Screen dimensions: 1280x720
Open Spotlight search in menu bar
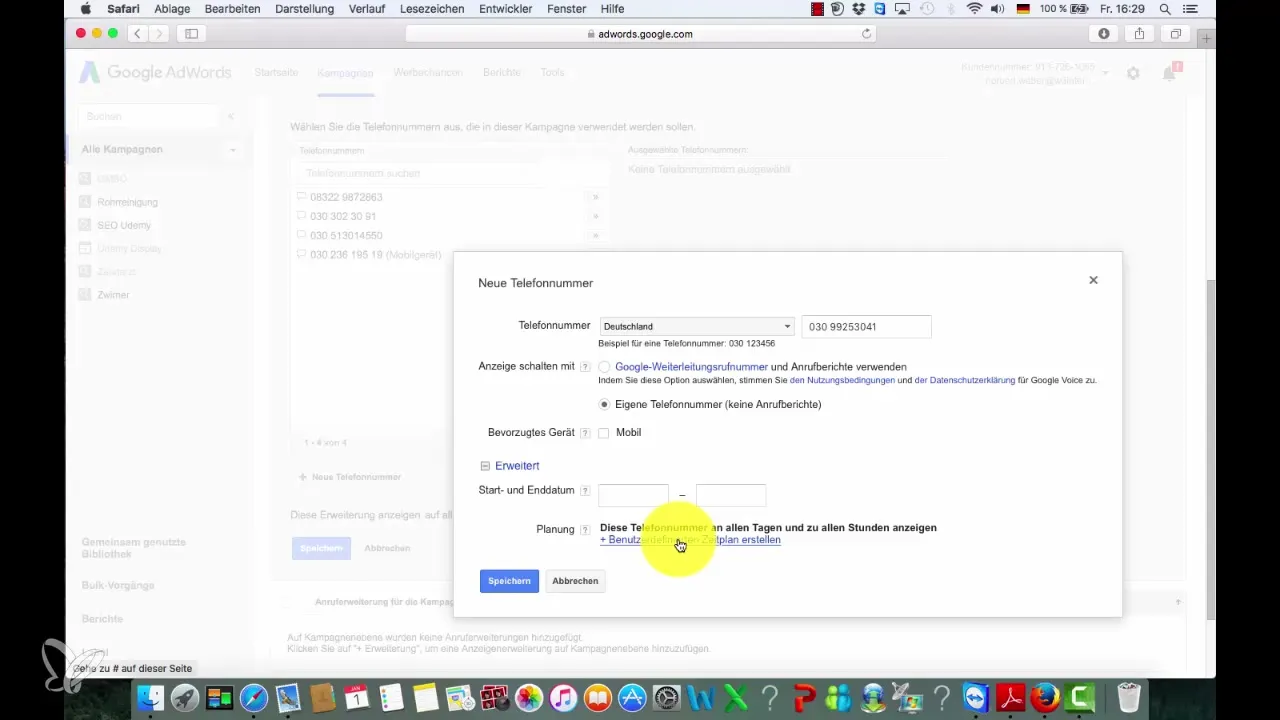[1165, 9]
